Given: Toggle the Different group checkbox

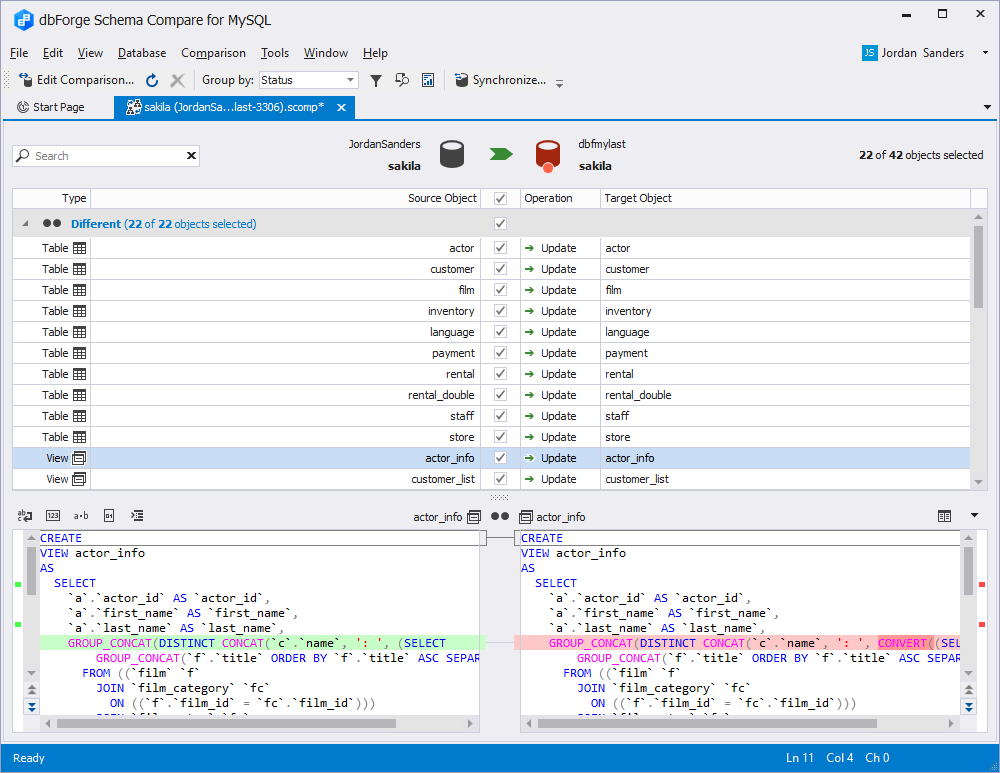Looking at the screenshot, I should pos(501,223).
